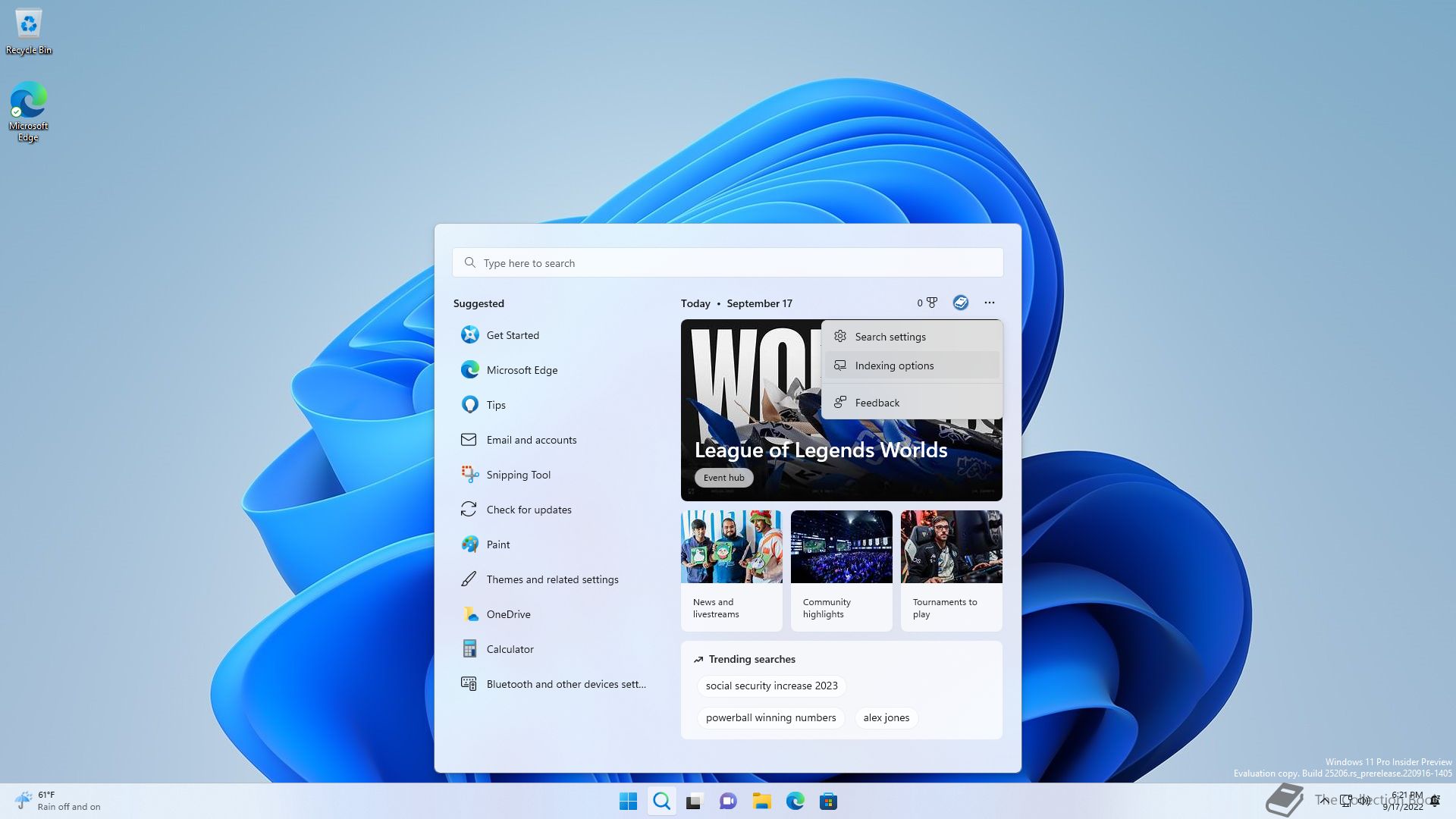Open the League of Legends Event hub
The image size is (1456, 819).
tap(723, 478)
